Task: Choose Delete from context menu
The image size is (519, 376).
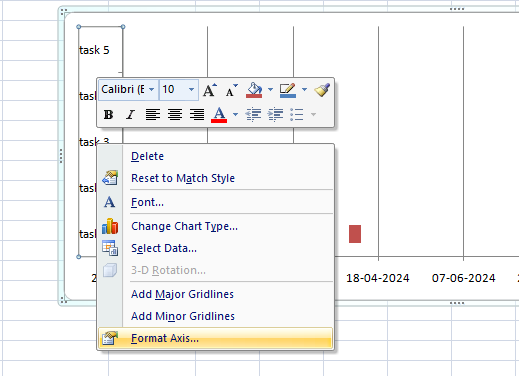Action: [x=216, y=156]
